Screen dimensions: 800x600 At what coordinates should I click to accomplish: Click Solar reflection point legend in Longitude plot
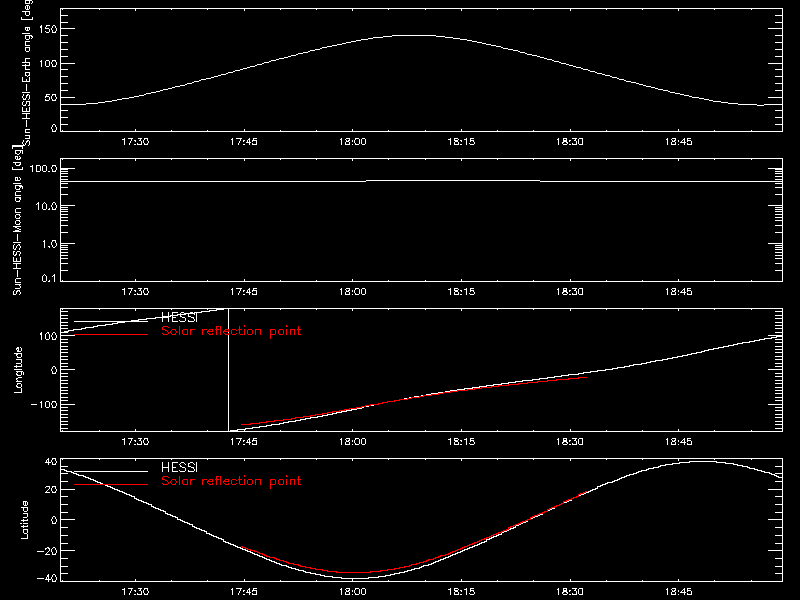click(231, 331)
